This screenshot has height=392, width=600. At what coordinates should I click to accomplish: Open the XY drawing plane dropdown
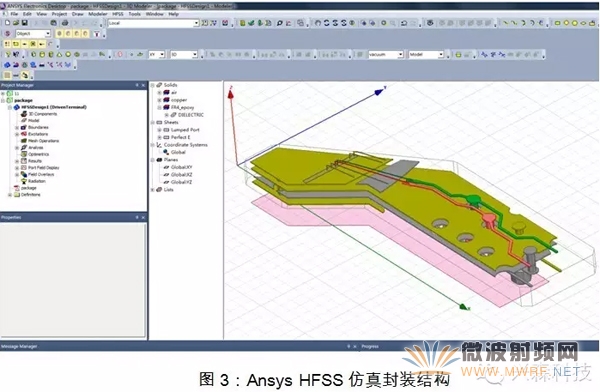click(x=162, y=55)
